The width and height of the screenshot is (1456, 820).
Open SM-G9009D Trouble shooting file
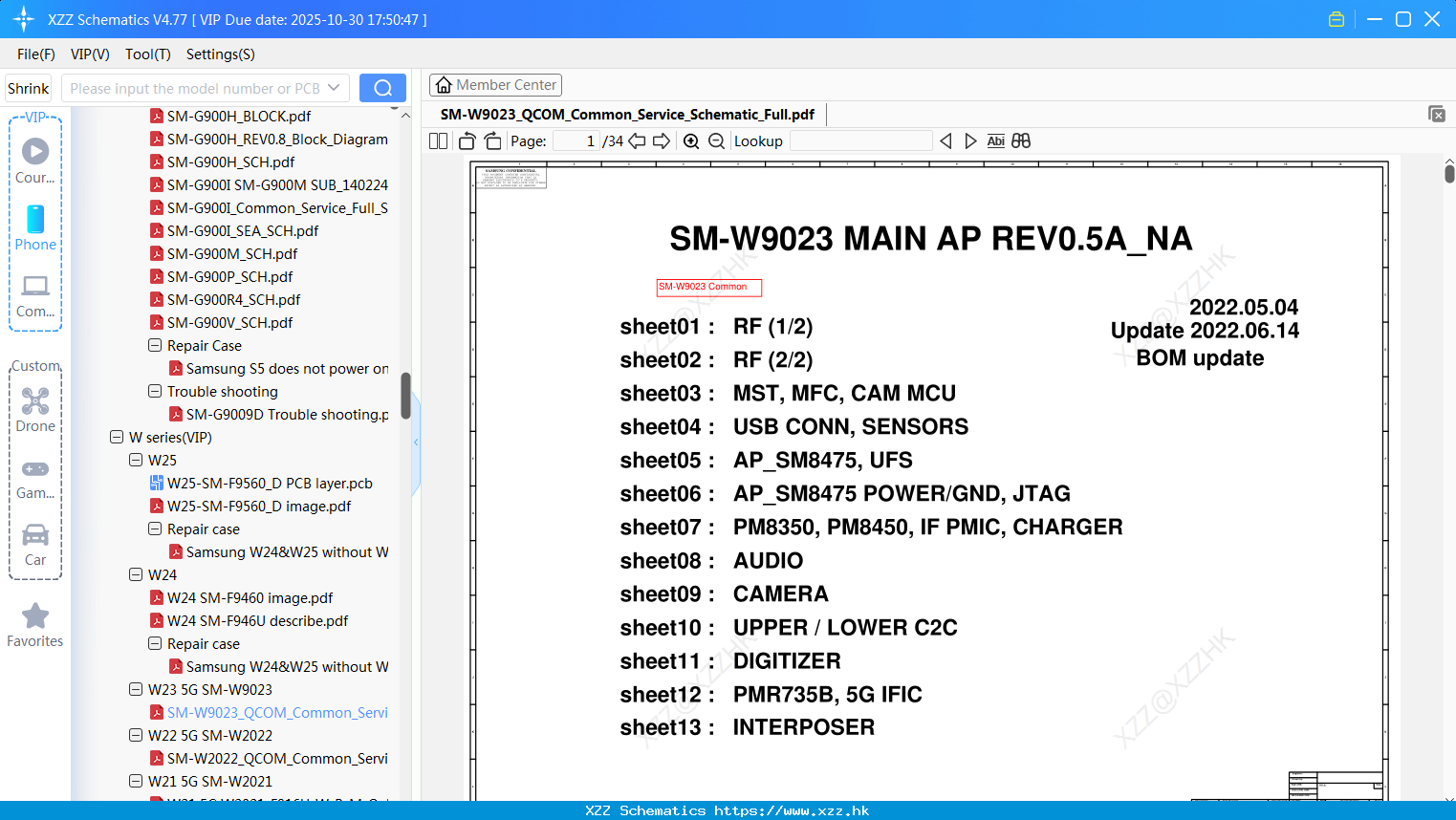pyautogui.click(x=288, y=415)
